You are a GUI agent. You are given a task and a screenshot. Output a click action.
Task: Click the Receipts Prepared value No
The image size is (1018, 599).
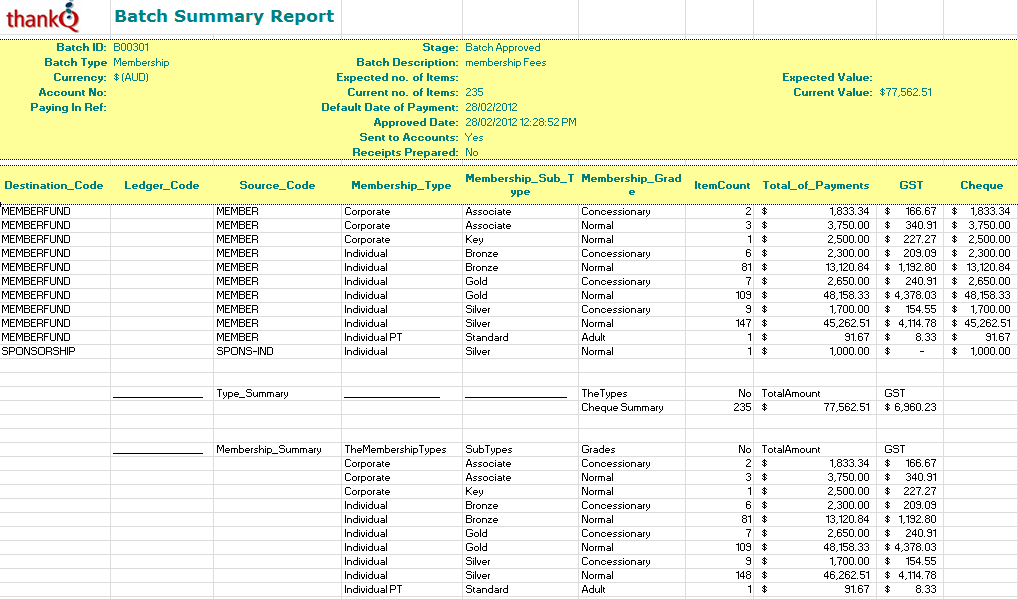point(471,152)
